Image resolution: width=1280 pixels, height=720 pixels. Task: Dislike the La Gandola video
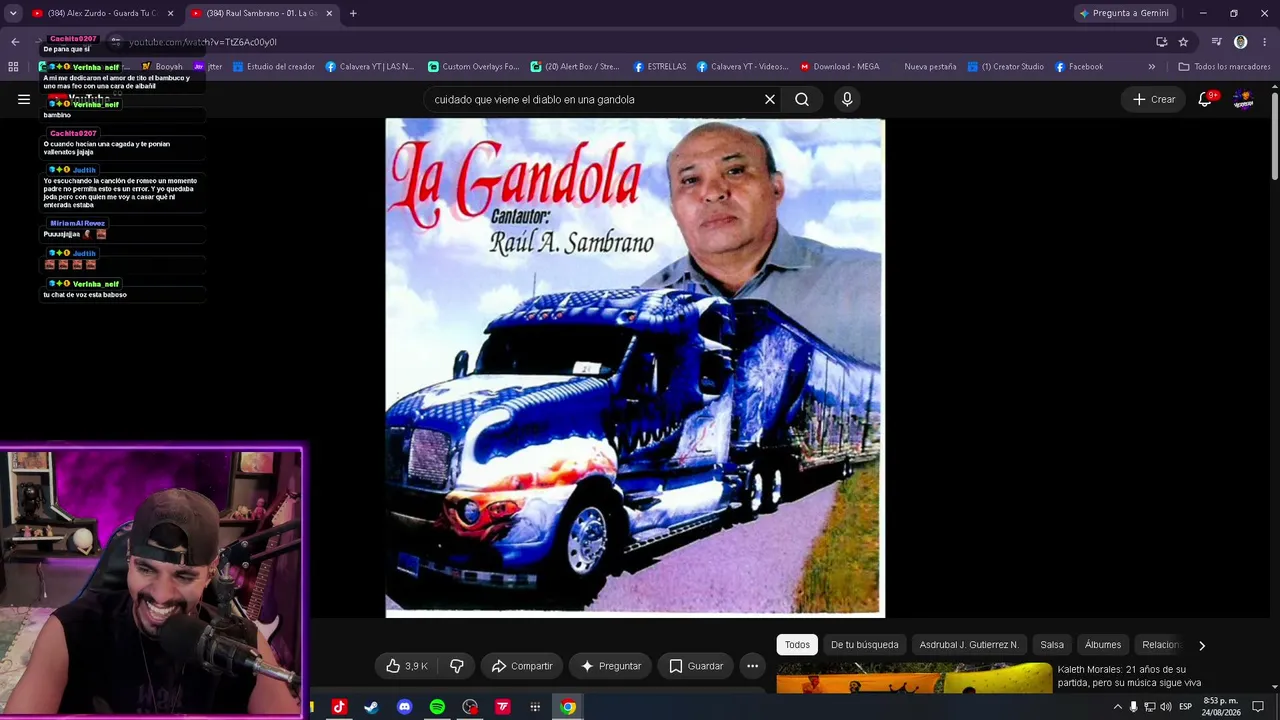pos(457,666)
